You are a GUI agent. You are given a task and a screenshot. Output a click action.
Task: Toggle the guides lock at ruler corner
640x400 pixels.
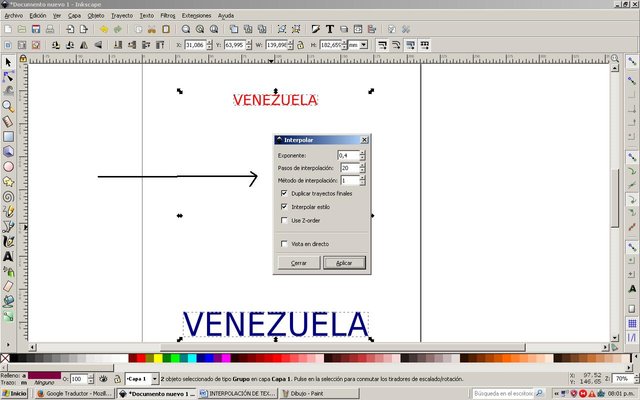tap(23, 59)
